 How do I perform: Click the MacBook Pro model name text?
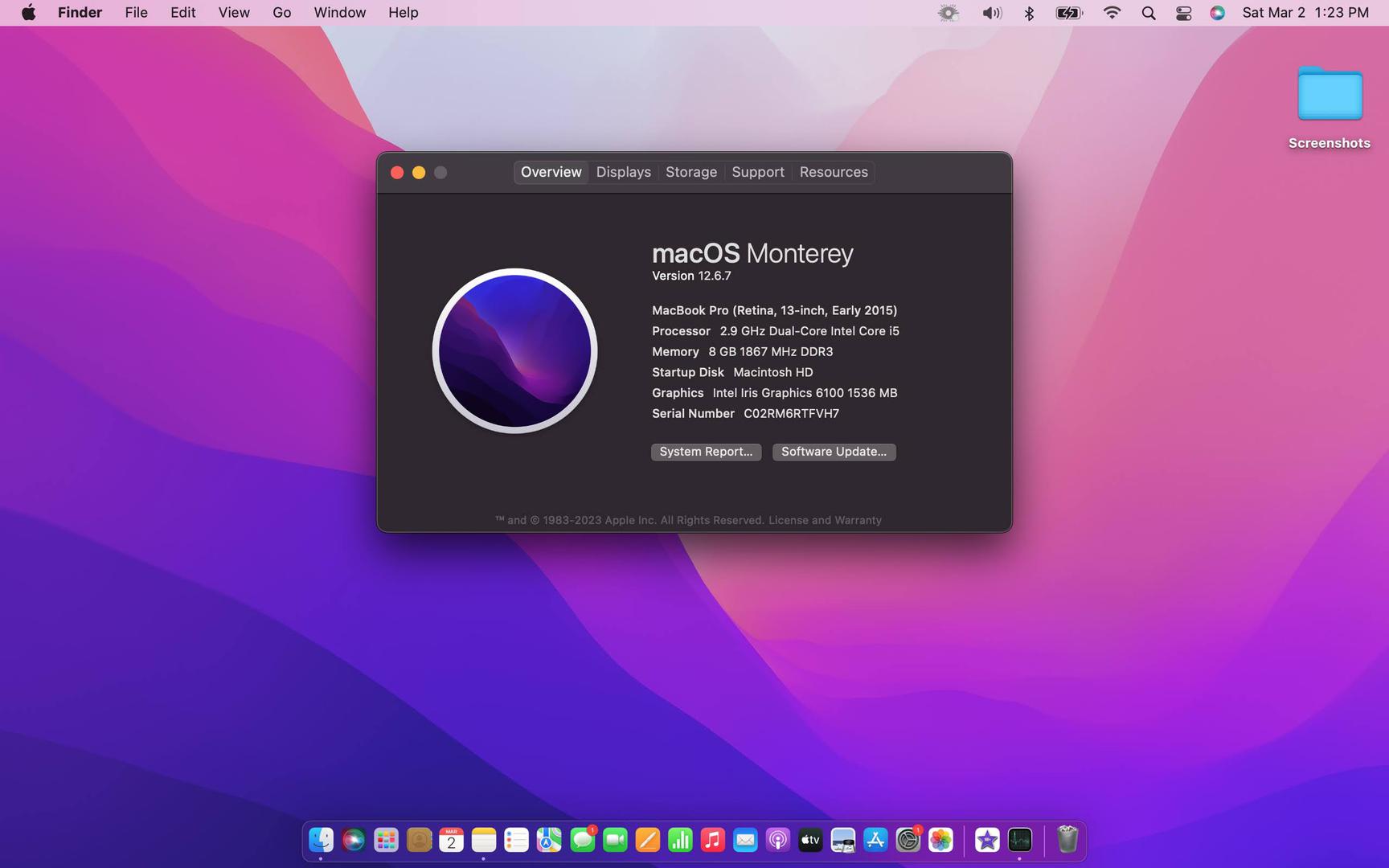[774, 310]
